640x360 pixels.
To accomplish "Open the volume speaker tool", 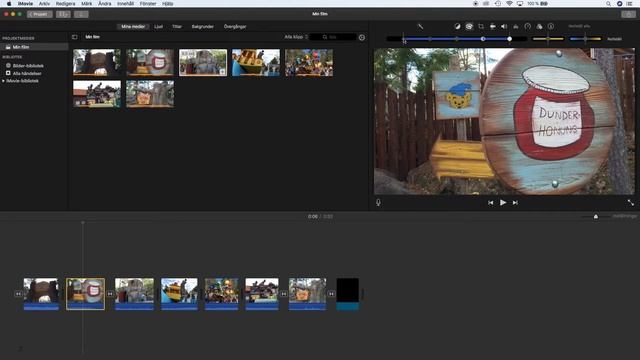I will coord(504,27).
